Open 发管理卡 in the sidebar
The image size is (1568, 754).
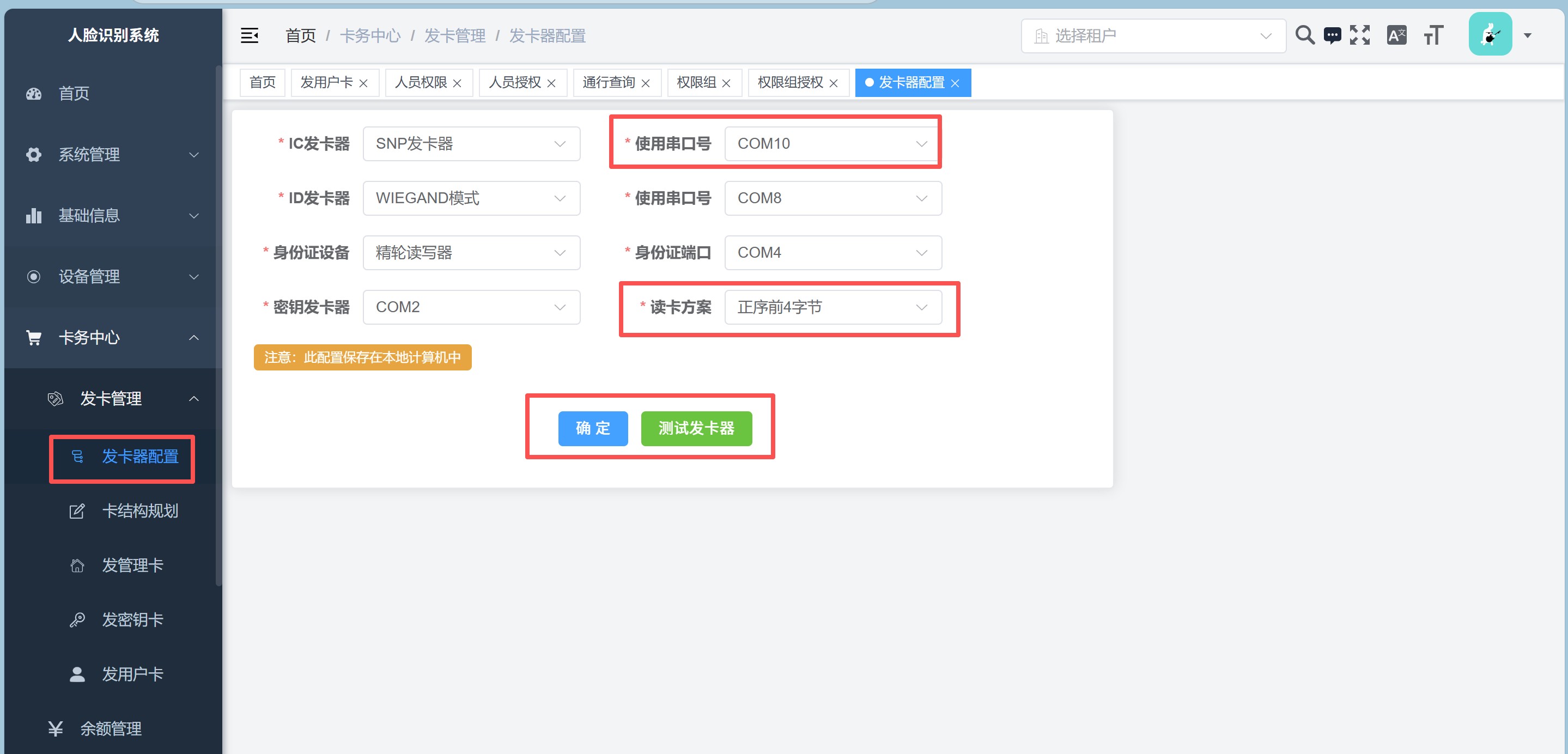(x=132, y=565)
